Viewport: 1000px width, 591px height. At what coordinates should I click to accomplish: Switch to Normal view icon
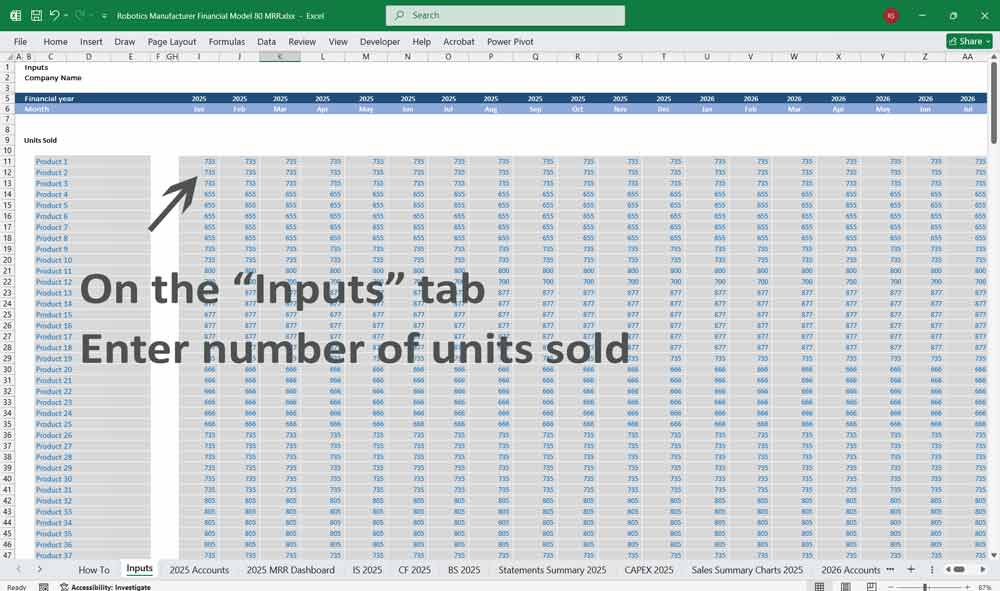coord(820,587)
